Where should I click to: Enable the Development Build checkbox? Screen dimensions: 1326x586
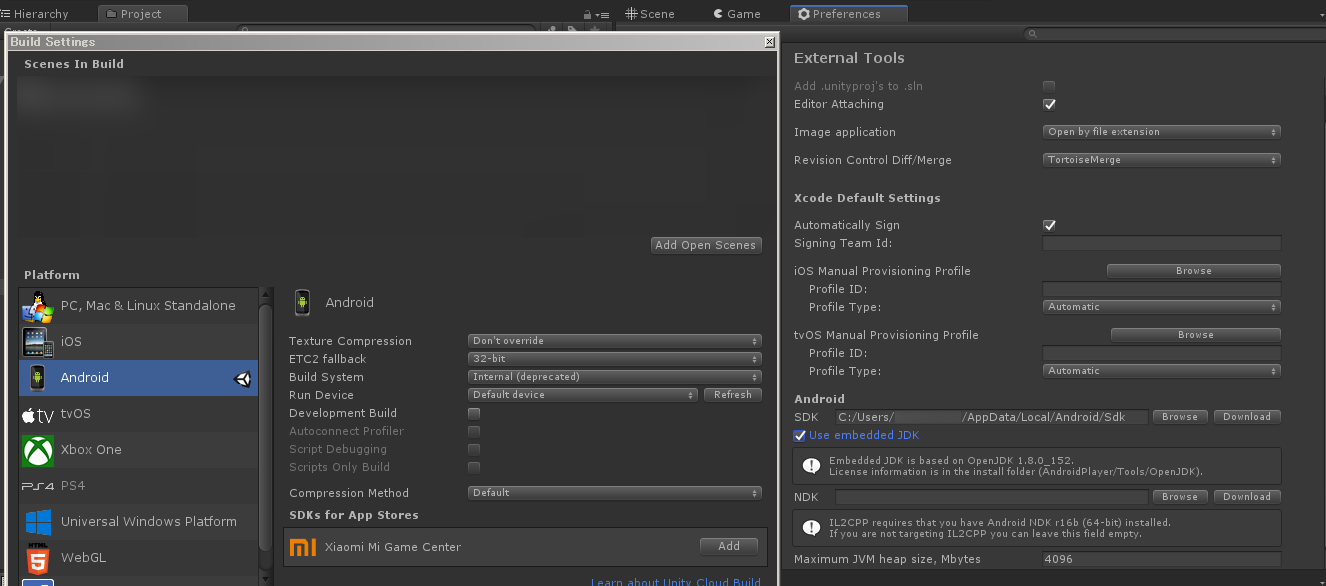coord(473,412)
